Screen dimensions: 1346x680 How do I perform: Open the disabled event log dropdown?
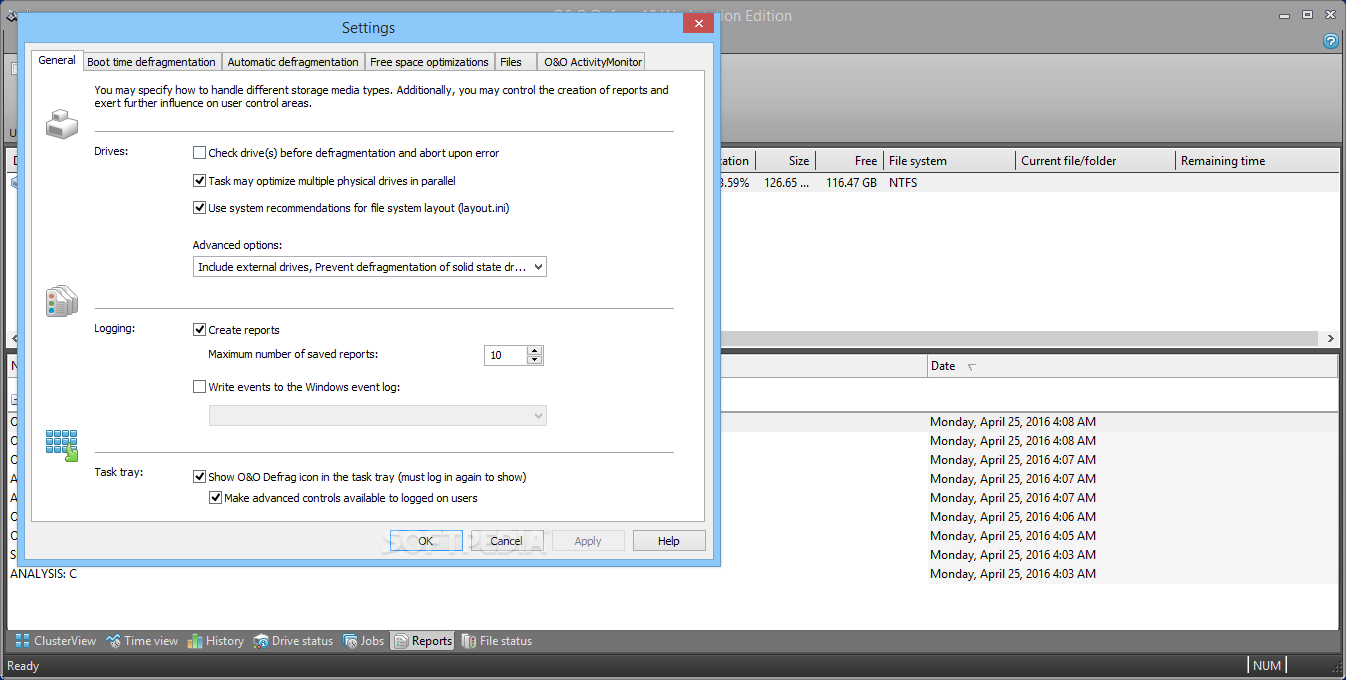(378, 415)
